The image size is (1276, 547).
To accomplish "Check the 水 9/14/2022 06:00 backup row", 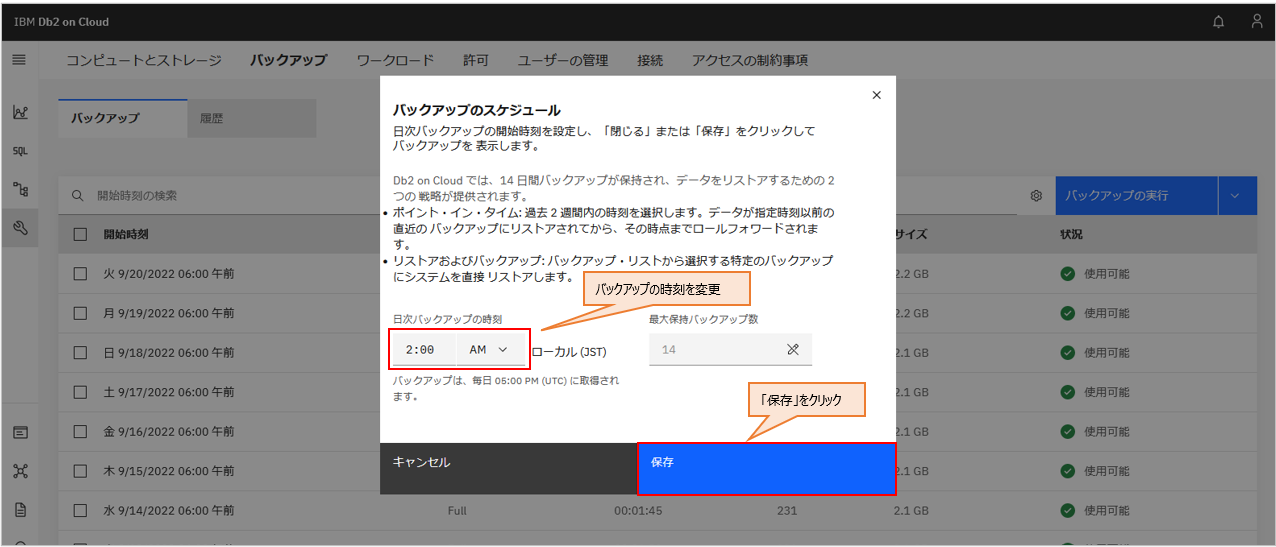I will click(80, 510).
